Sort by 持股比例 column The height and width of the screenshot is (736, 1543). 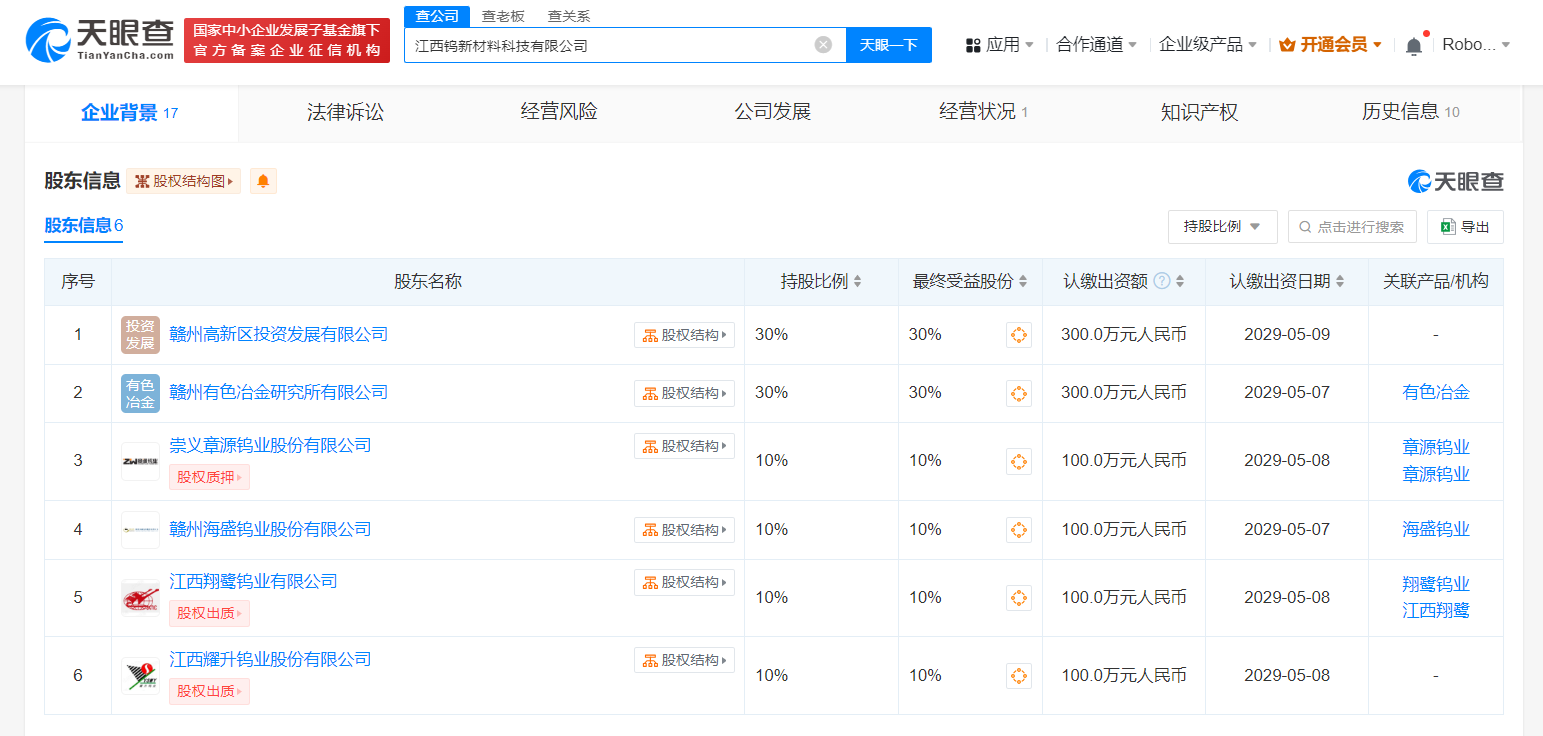click(x=857, y=282)
